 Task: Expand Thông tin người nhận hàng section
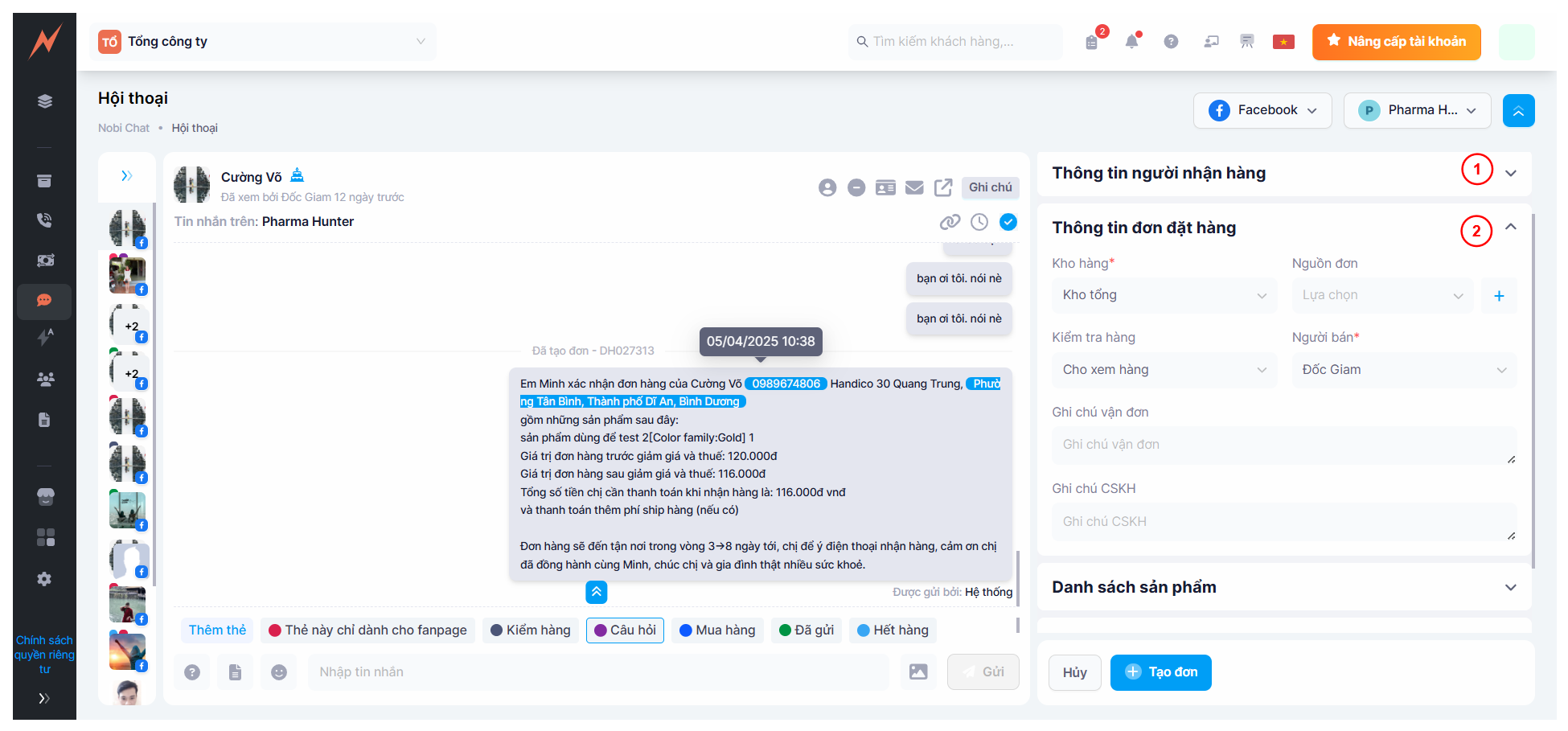click(x=1511, y=173)
